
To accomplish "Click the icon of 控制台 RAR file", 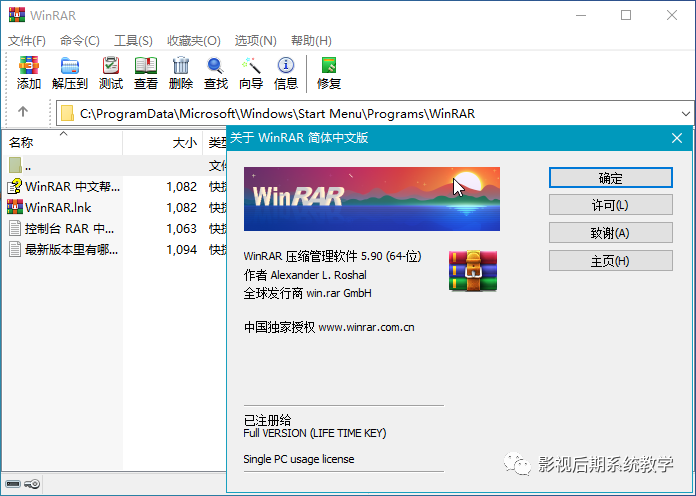I will click(15, 228).
